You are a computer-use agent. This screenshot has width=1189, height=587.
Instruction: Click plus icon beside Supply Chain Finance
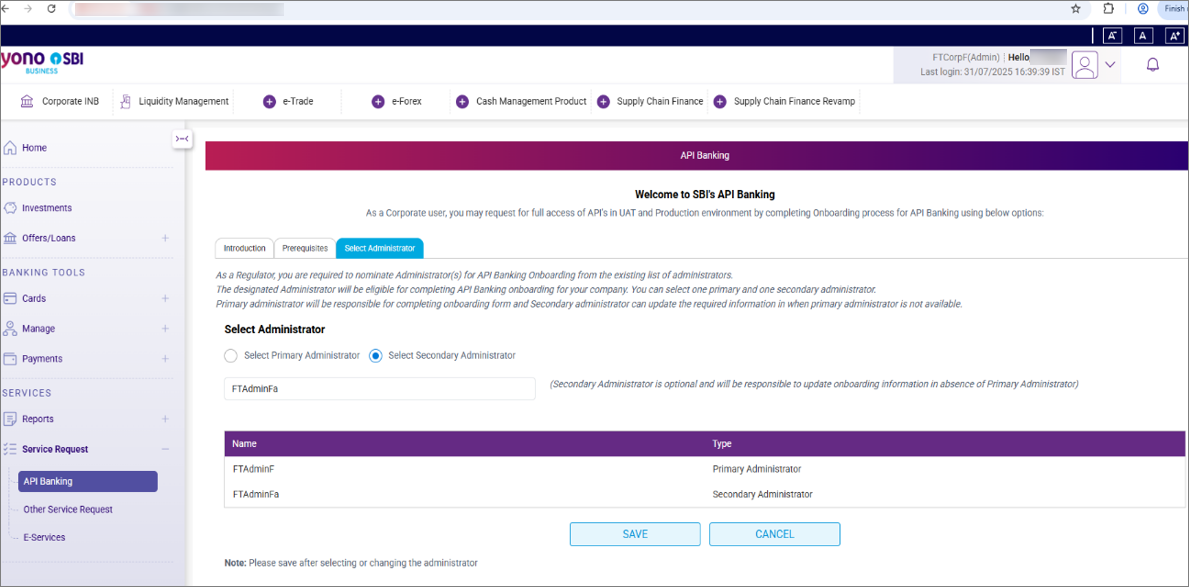point(604,102)
